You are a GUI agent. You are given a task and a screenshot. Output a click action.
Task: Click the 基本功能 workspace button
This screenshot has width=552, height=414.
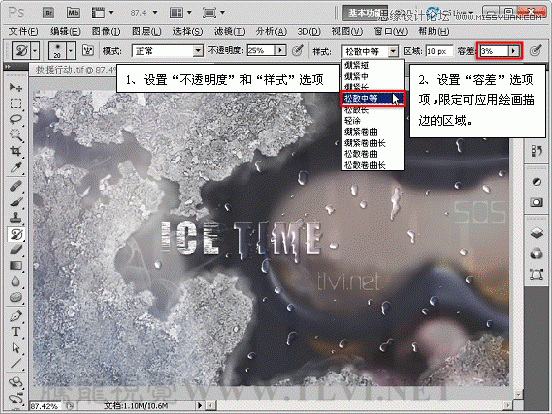point(365,13)
